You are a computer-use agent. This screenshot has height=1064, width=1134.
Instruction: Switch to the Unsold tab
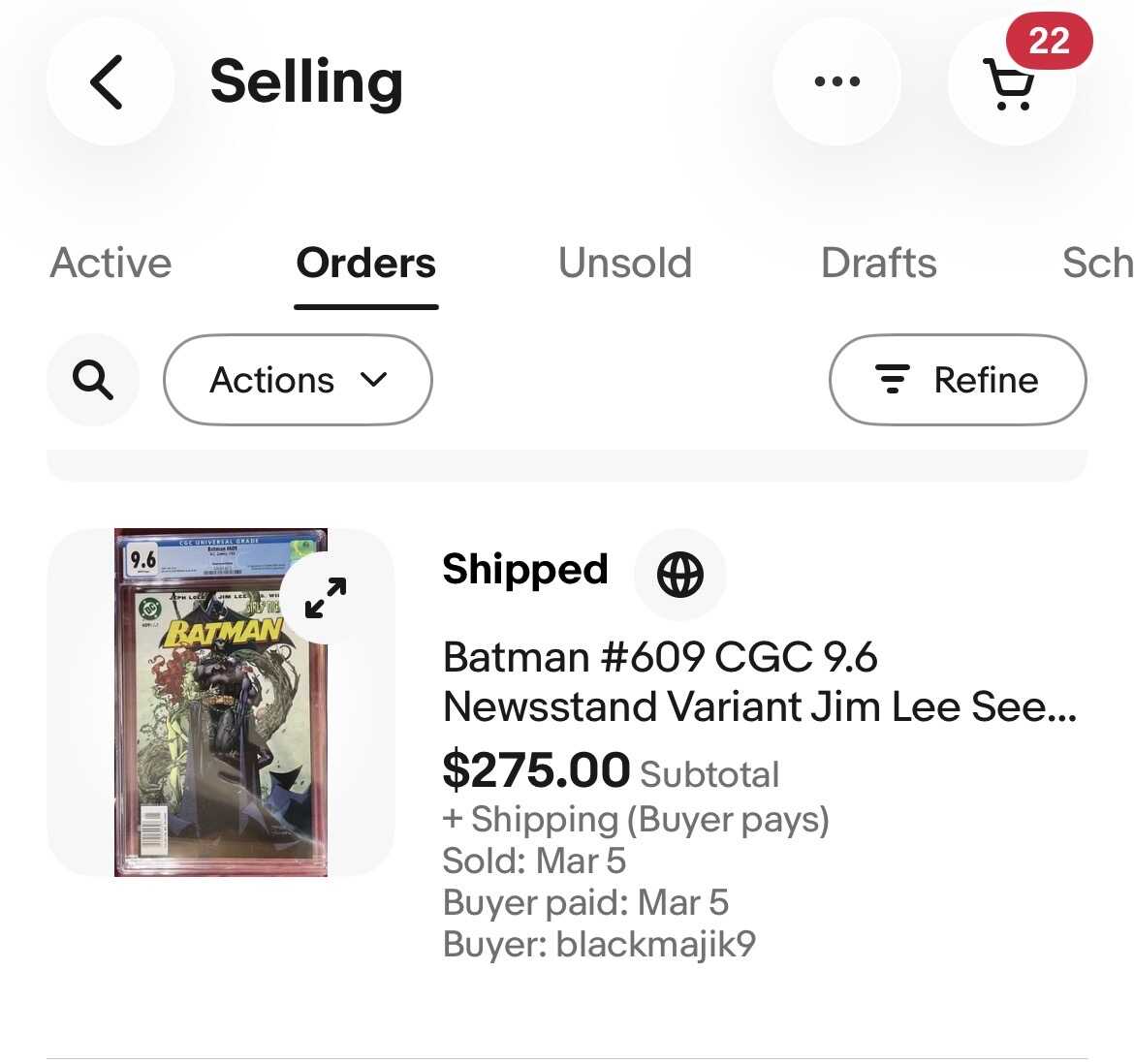[x=625, y=264]
